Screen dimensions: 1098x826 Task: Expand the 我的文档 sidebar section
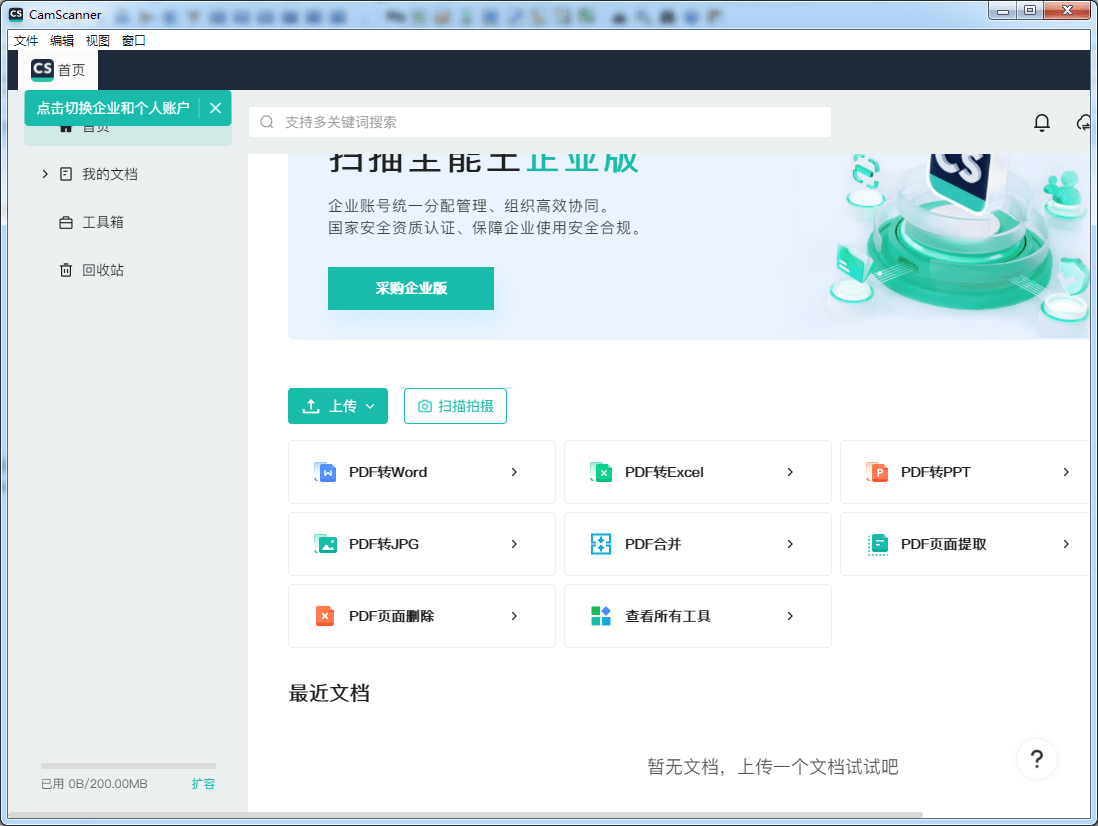(44, 173)
